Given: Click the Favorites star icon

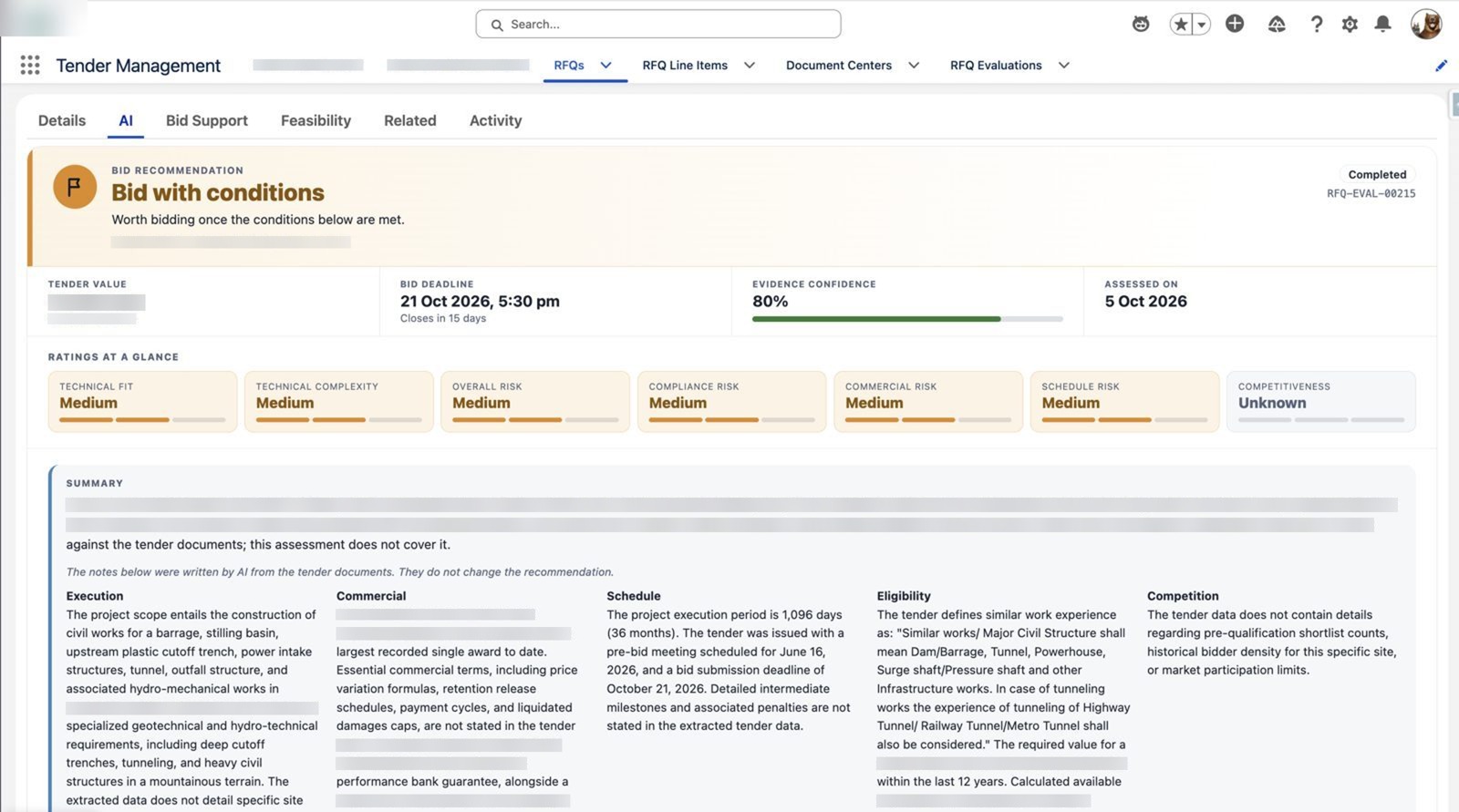Looking at the screenshot, I should point(1181,25).
